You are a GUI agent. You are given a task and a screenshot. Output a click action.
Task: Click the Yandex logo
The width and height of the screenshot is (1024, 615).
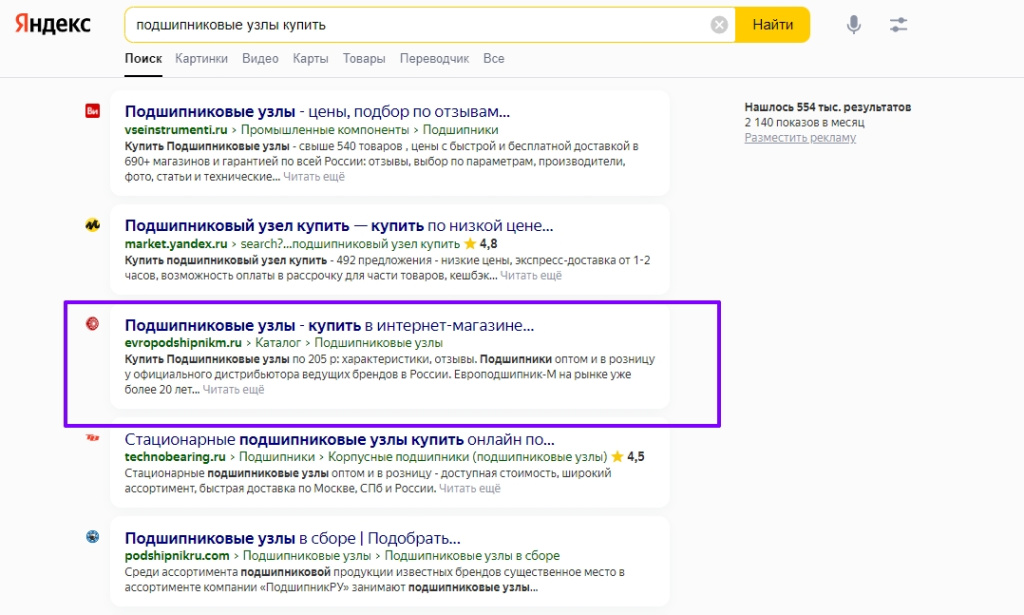click(52, 24)
